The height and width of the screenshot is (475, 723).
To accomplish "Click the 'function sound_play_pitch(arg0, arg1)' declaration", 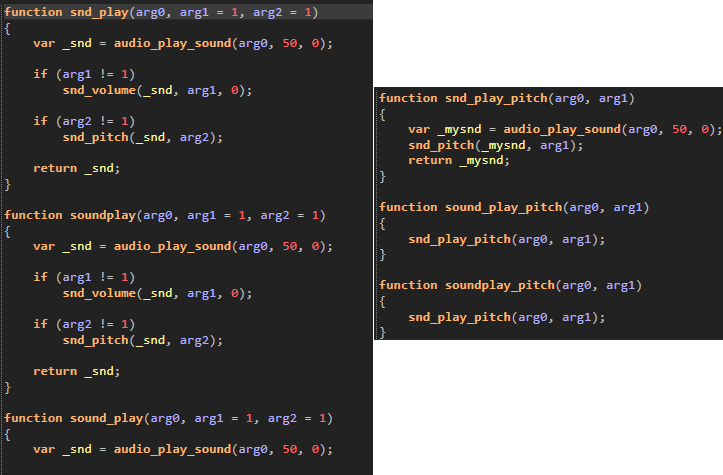I will (514, 208).
